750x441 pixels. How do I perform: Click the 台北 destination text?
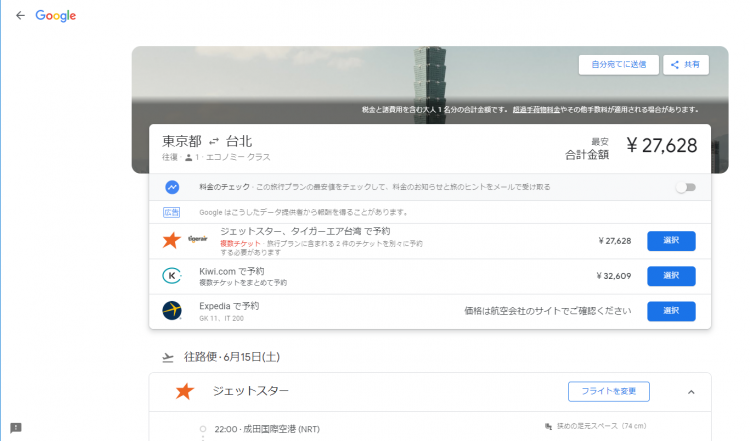(x=239, y=141)
